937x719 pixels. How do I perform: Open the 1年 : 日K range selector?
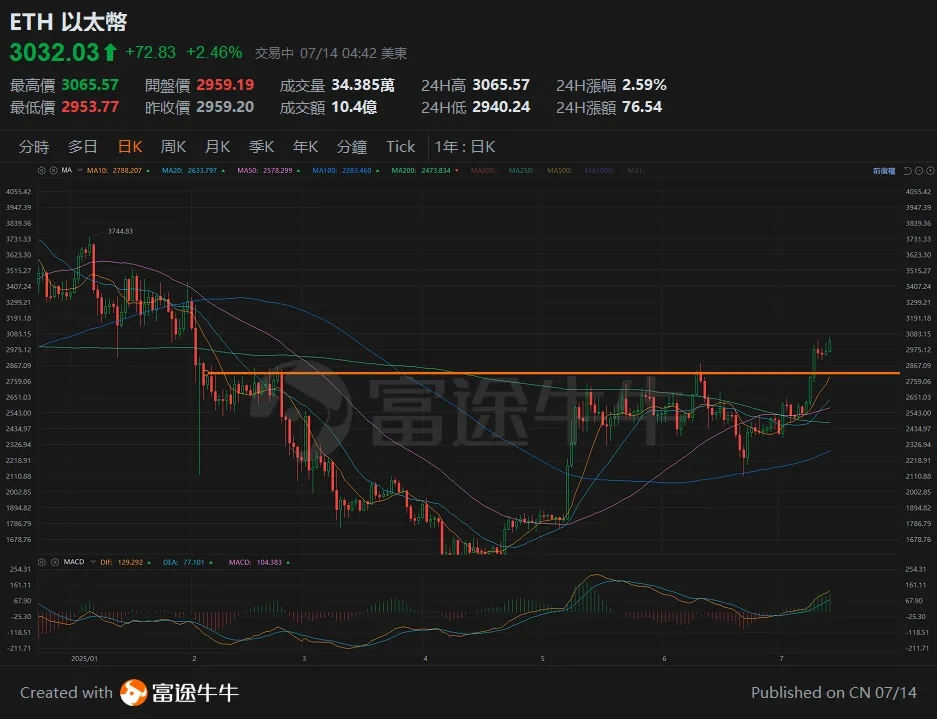(465, 146)
